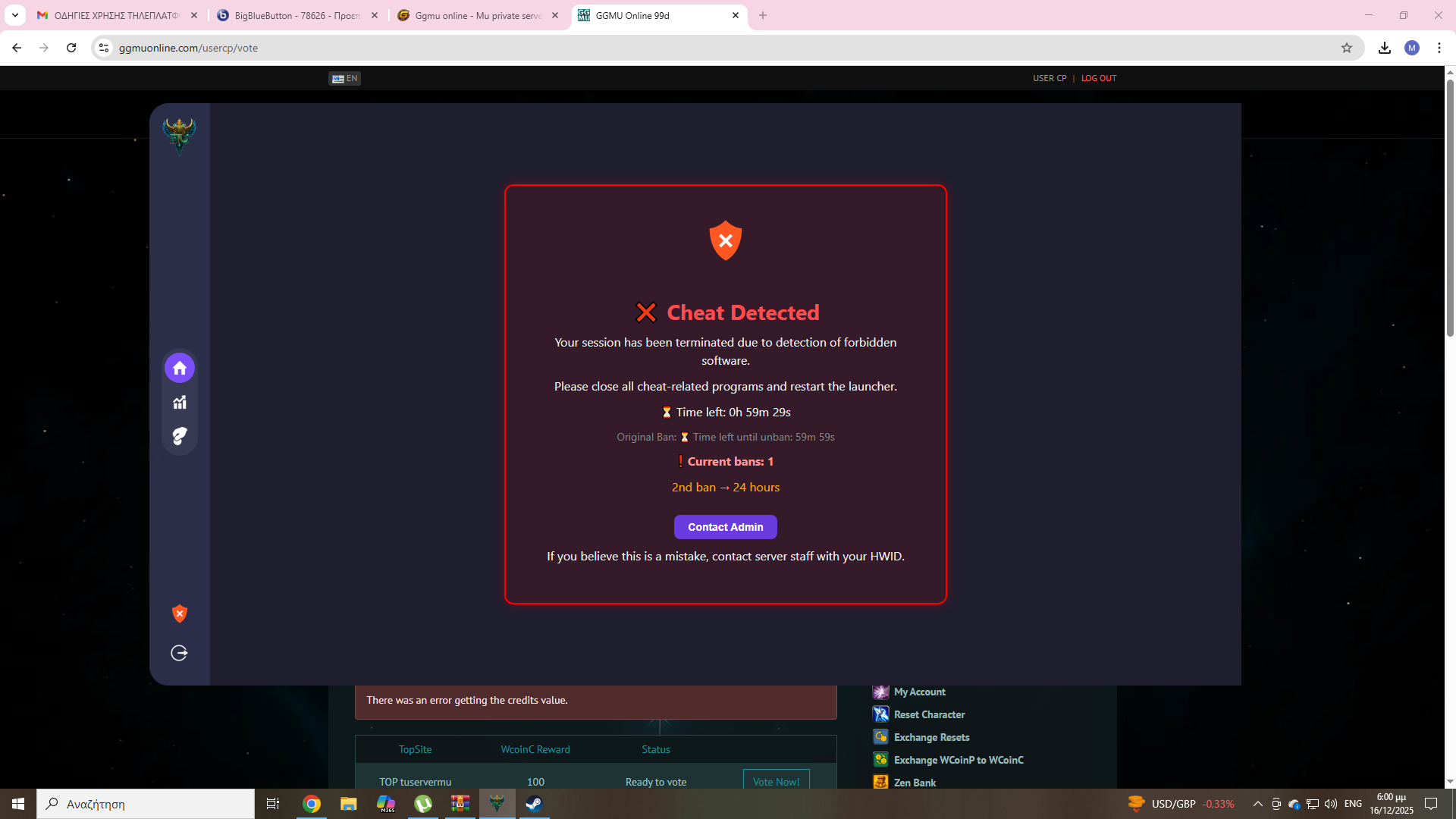This screenshot has width=1456, height=819.
Task: Click the logout arrow sidebar icon
Action: [180, 653]
